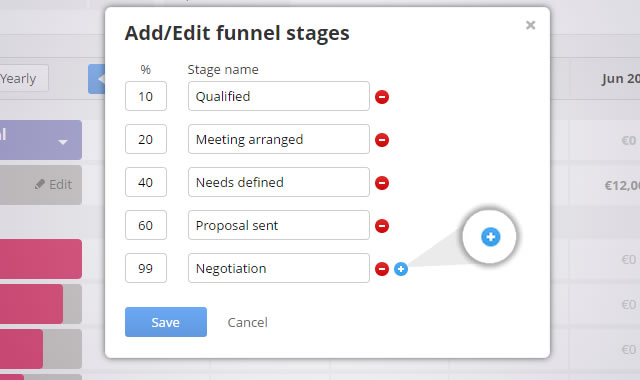Edit the Qualified stage name field
This screenshot has height=380, width=640.
[279, 96]
